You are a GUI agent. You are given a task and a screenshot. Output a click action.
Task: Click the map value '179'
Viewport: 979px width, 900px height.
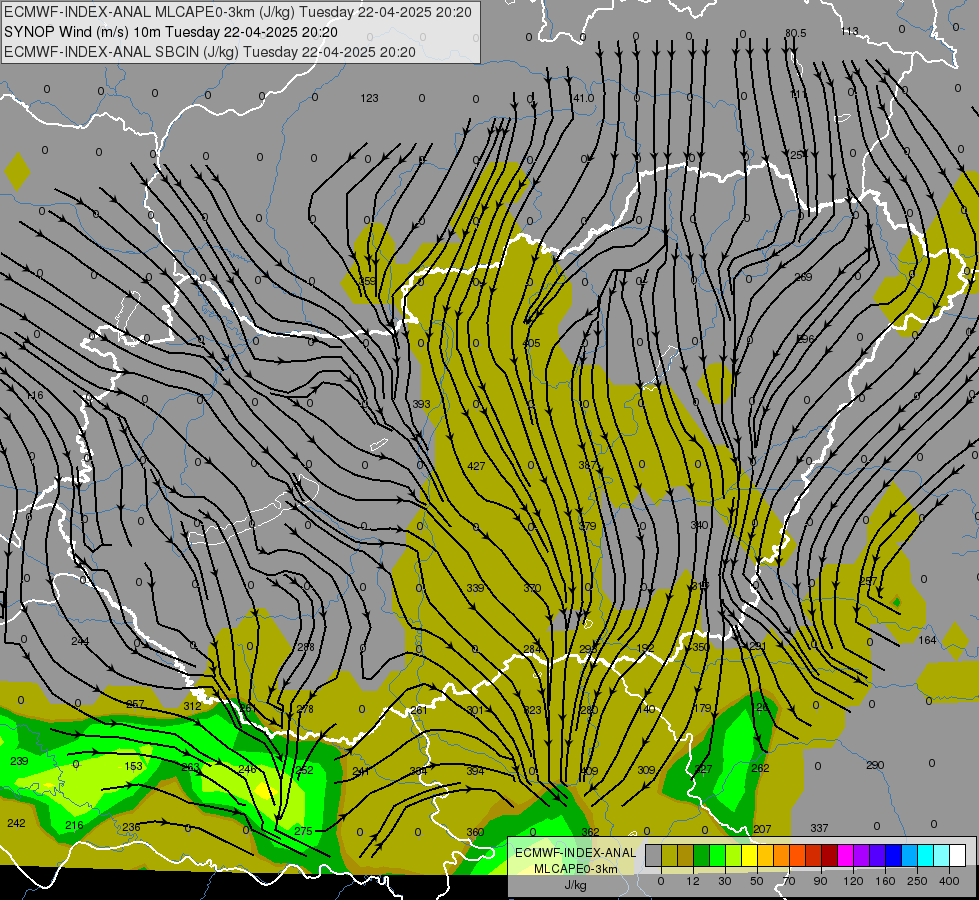(x=702, y=708)
